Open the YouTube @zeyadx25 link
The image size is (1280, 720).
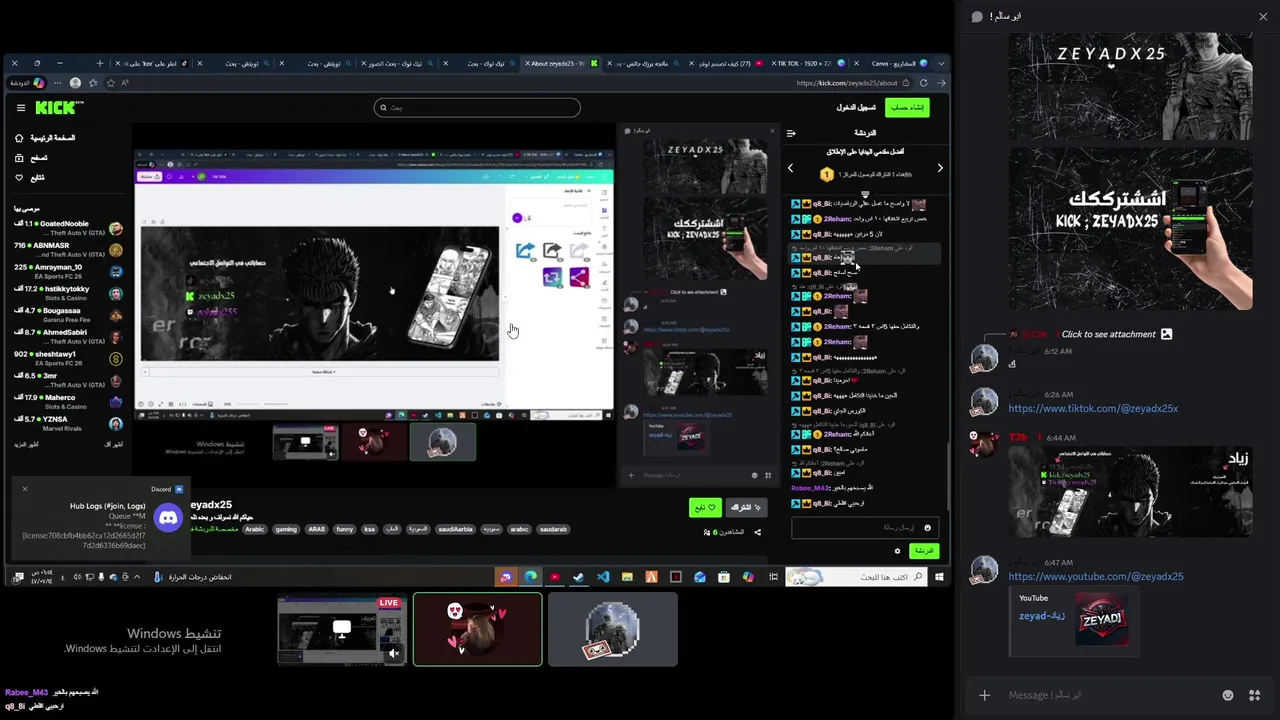(1096, 576)
